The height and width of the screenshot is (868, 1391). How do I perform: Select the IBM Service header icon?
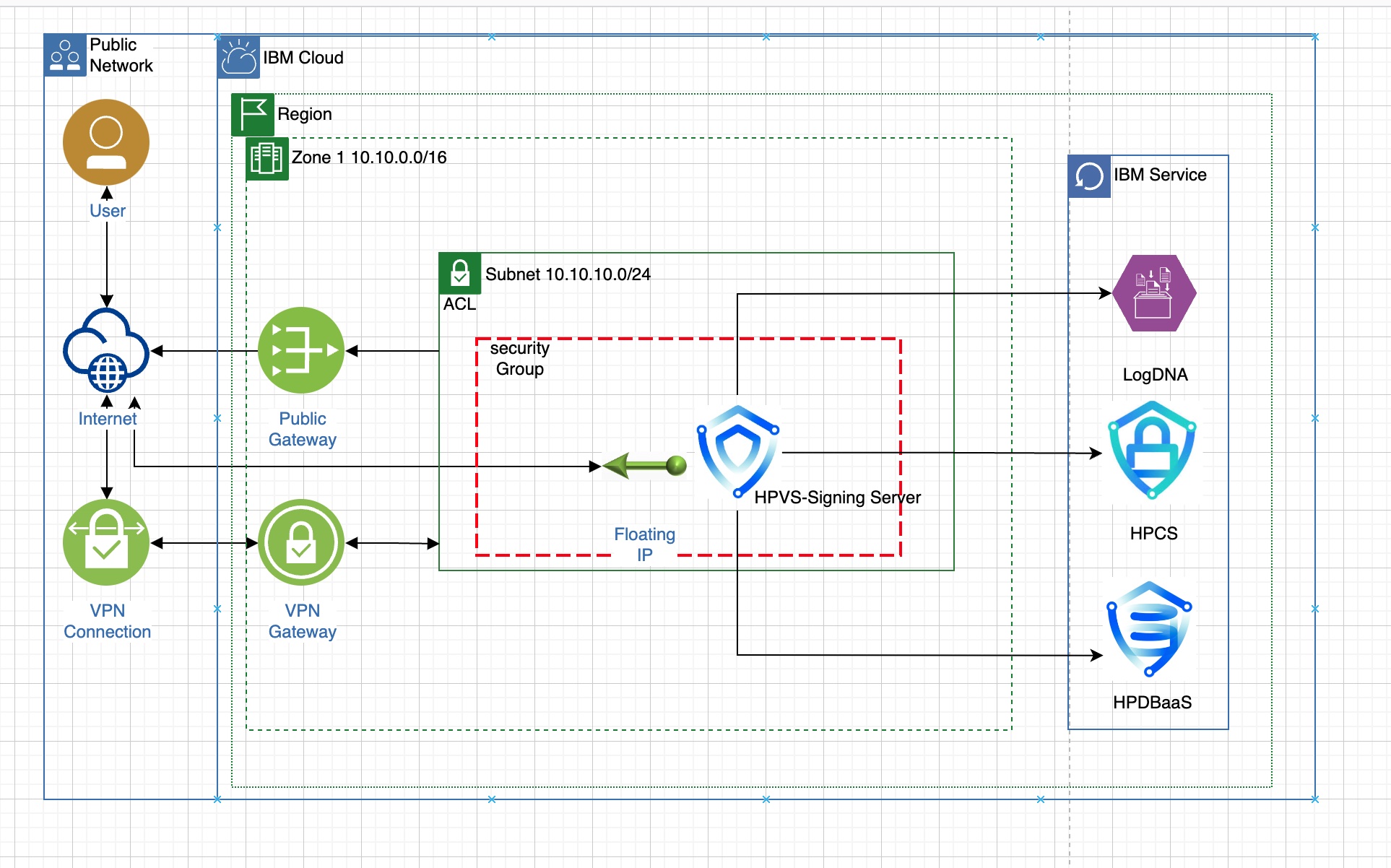[1089, 176]
